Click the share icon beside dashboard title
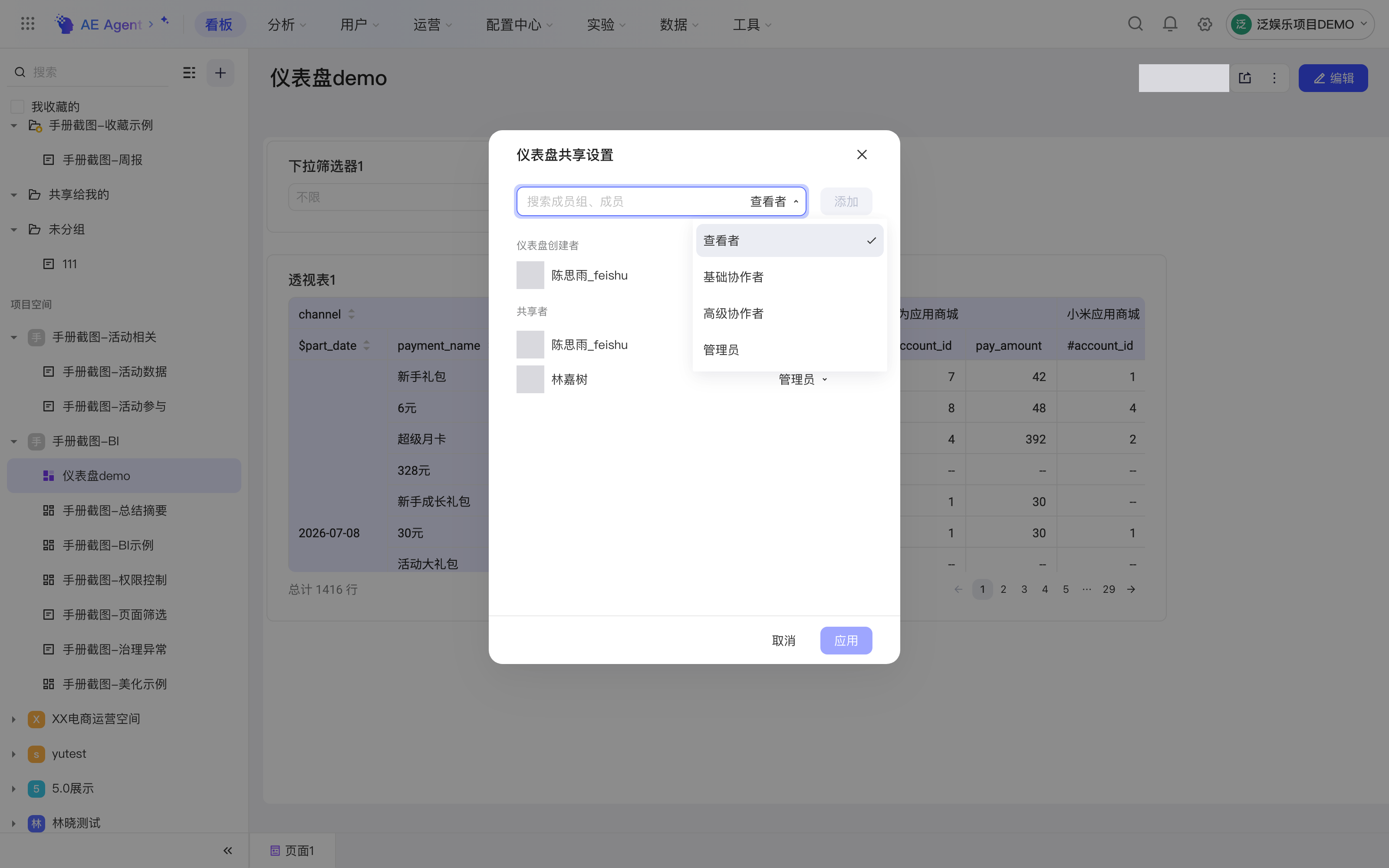1389x868 pixels. click(1245, 78)
